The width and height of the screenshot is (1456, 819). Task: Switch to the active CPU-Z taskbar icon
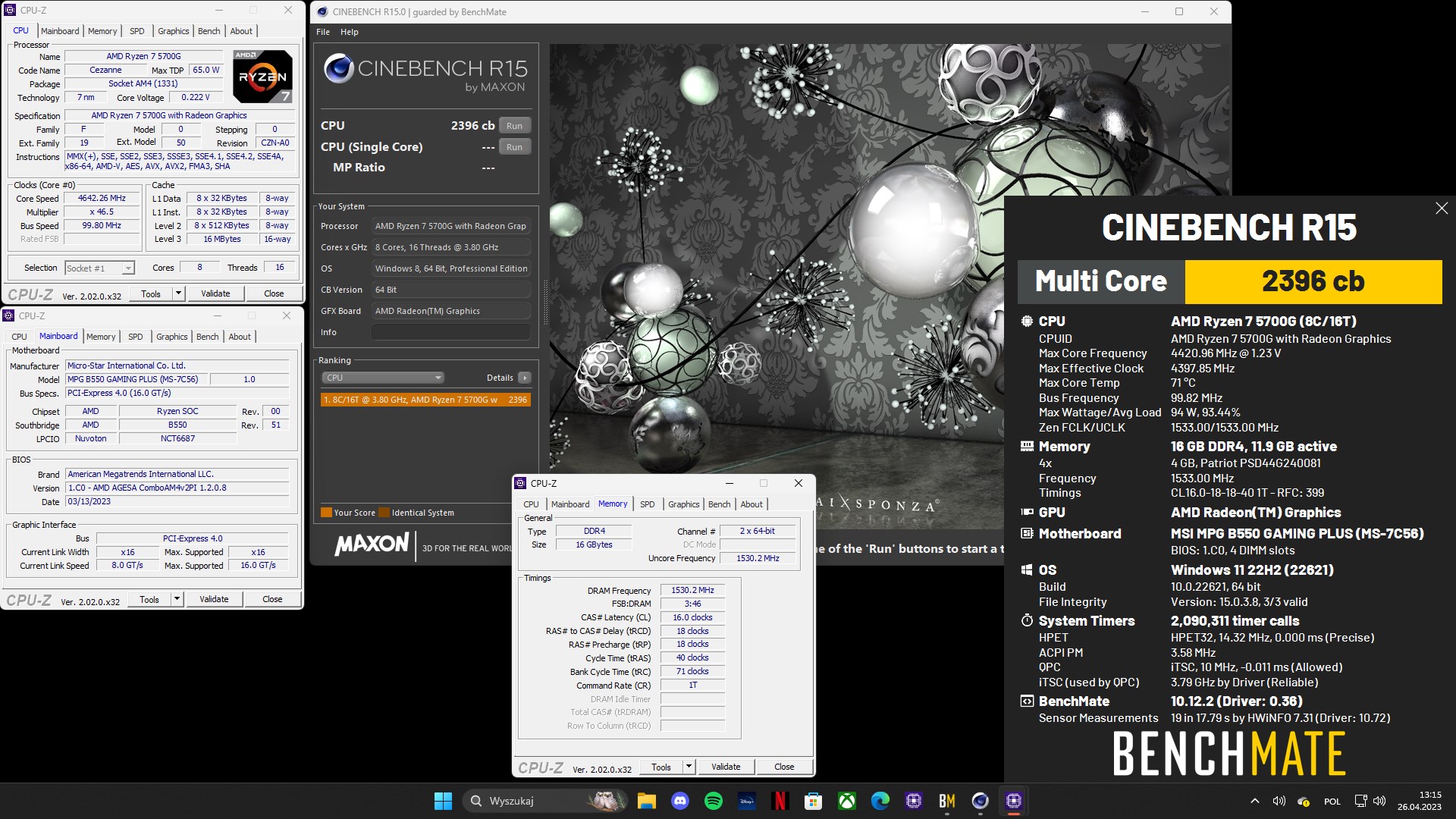pos(1013,801)
